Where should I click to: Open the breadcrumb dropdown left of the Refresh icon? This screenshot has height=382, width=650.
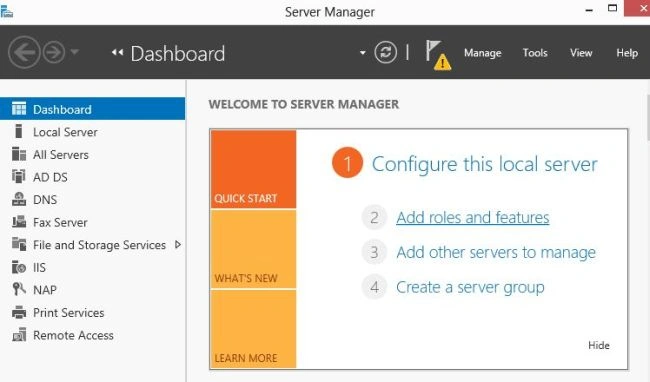[363, 53]
